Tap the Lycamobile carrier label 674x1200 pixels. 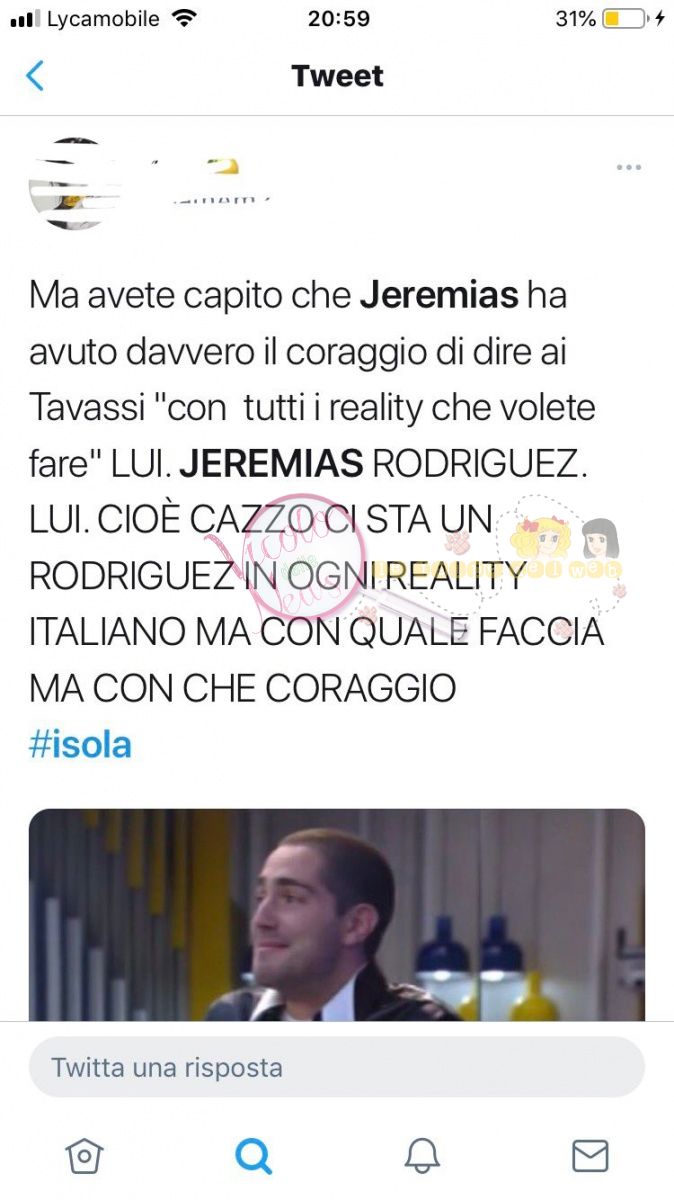point(103,19)
